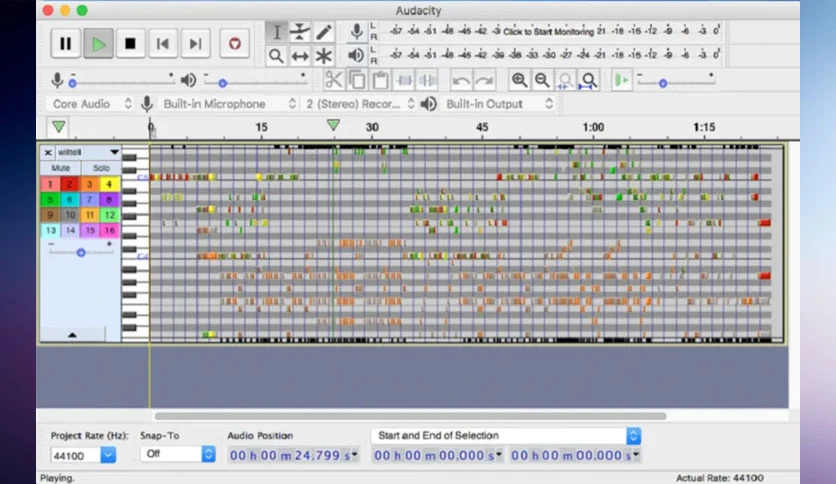Skip to start of the project

pyautogui.click(x=163, y=43)
